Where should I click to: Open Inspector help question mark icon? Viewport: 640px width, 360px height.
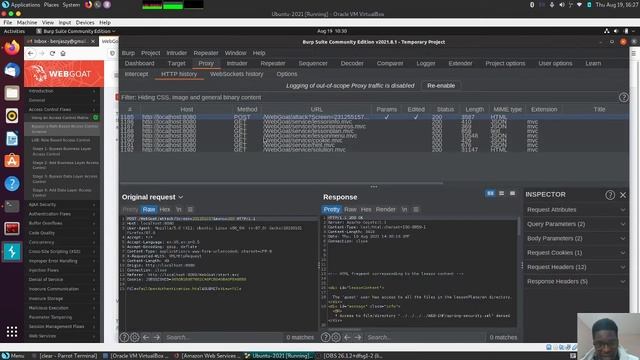coord(610,195)
